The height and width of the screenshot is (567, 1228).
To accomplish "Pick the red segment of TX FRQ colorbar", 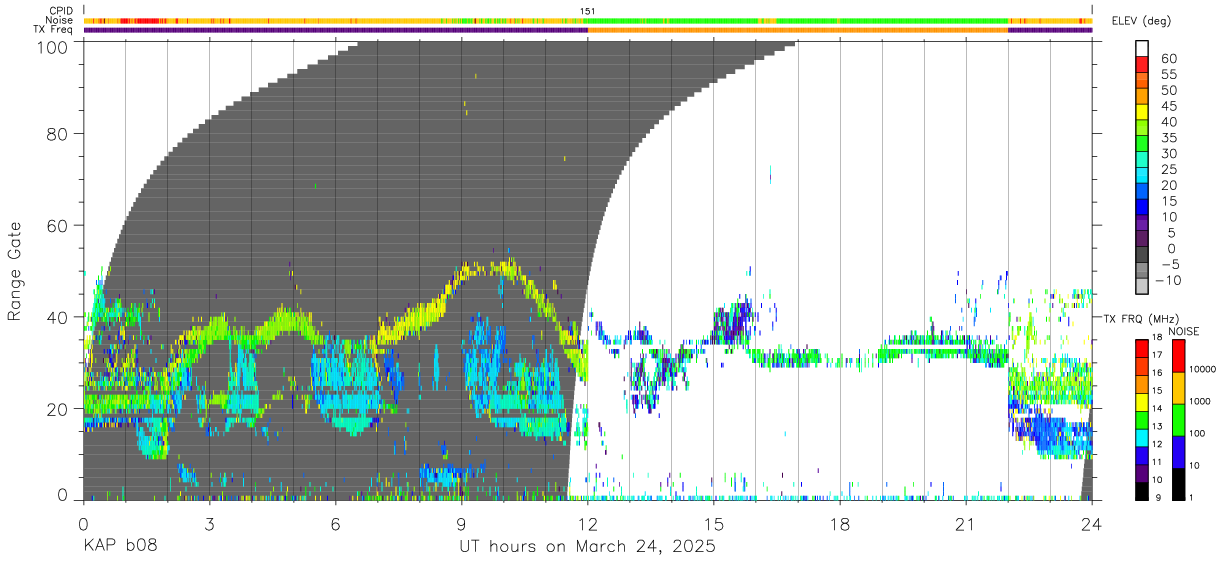I will click(1142, 348).
